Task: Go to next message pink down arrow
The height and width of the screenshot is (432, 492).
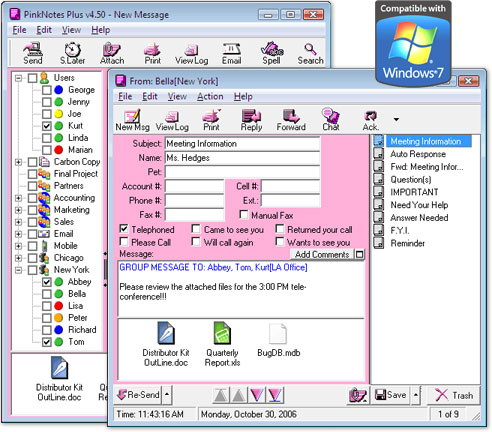Action: click(256, 395)
